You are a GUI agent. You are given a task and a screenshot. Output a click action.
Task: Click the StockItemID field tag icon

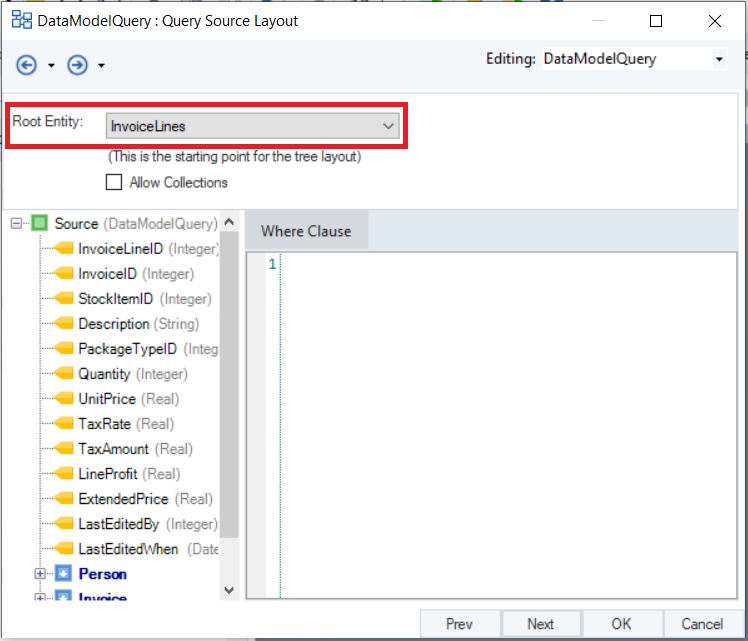[x=63, y=298]
